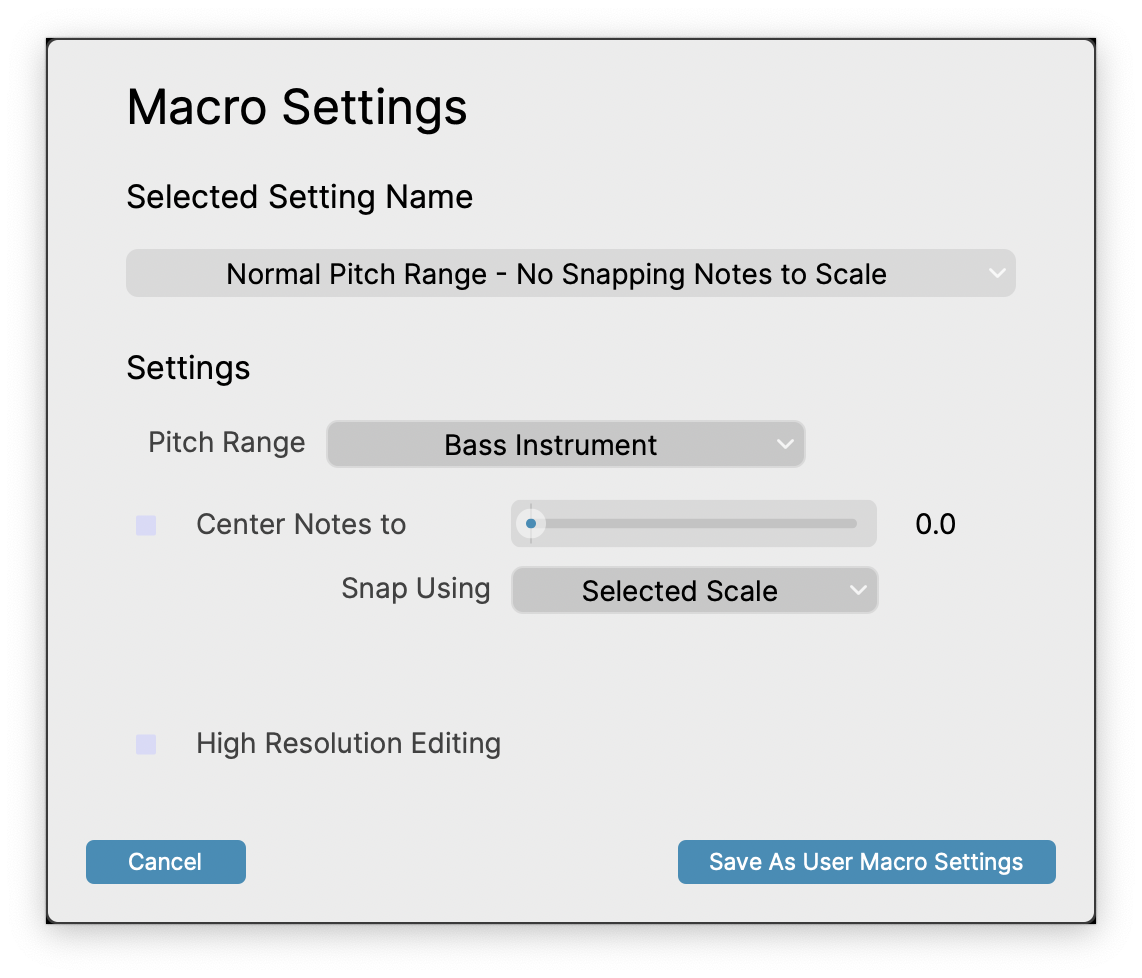
Task: Click the Pitch Range label
Action: (226, 442)
